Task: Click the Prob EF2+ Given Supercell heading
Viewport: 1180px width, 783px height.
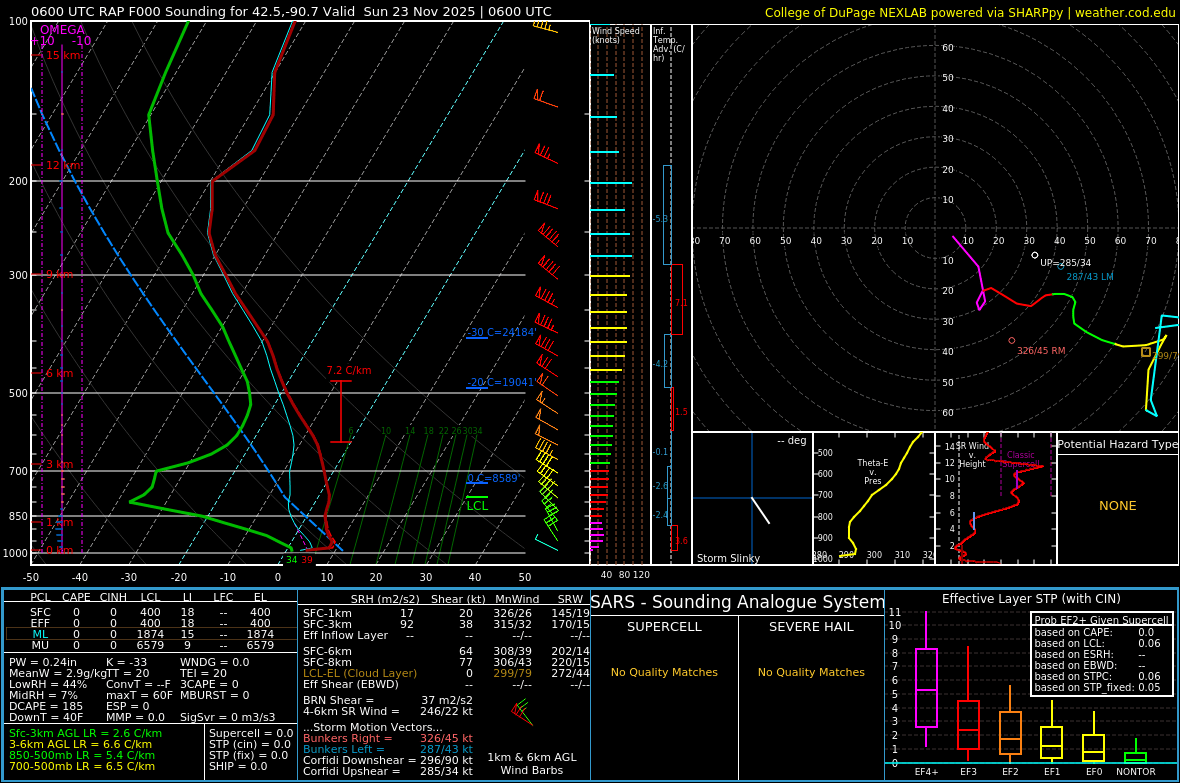Action: tap(1102, 620)
